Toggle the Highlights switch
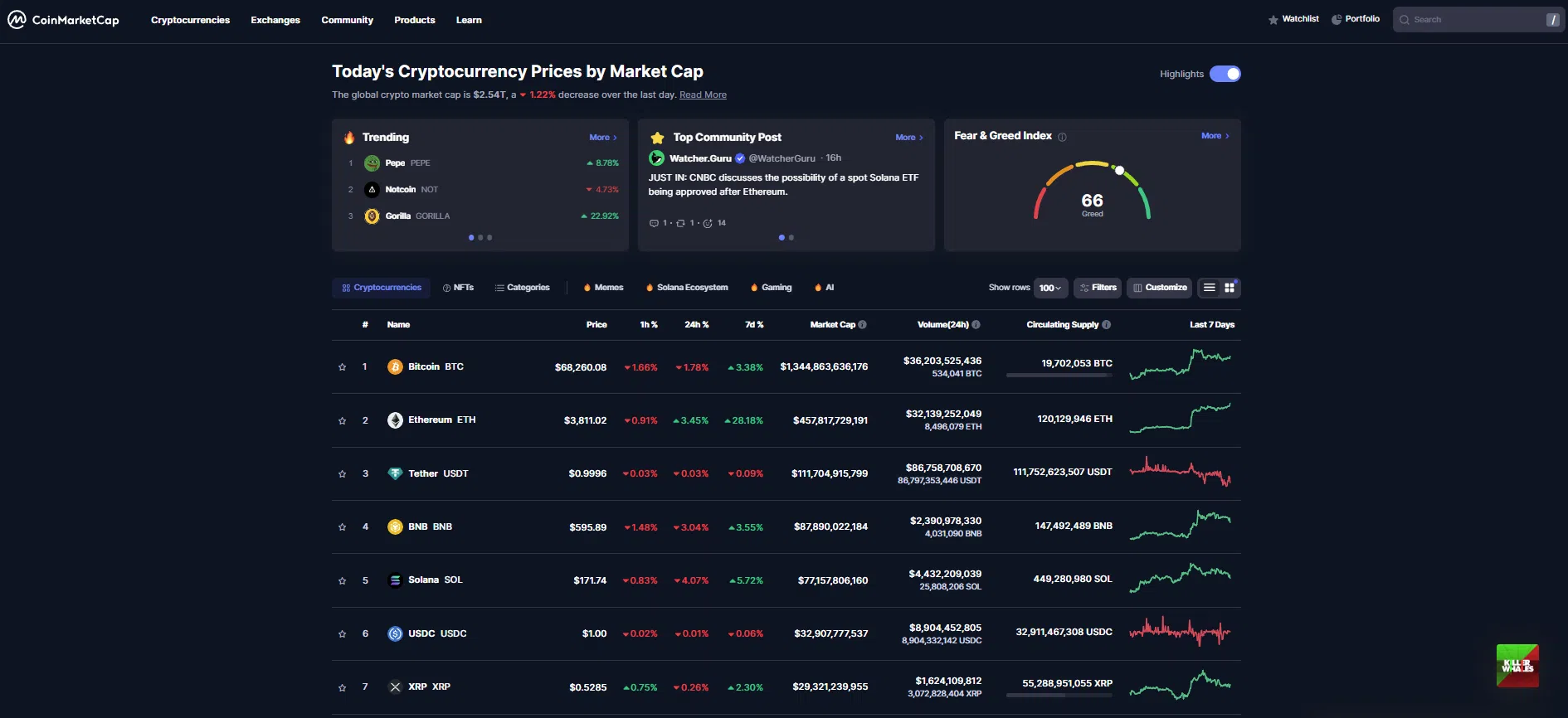The width and height of the screenshot is (1568, 718). click(1225, 74)
